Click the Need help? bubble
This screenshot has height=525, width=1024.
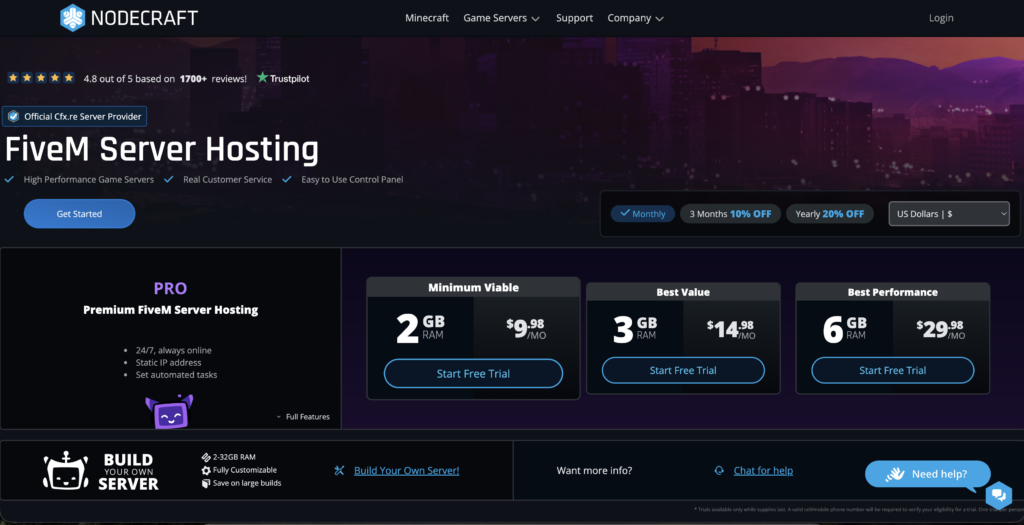[928, 474]
